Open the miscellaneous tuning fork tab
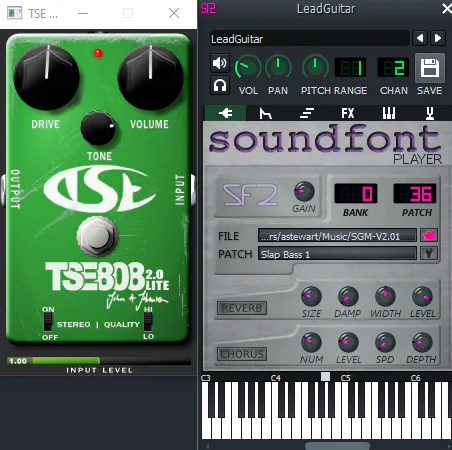The height and width of the screenshot is (450, 452). coord(430,113)
